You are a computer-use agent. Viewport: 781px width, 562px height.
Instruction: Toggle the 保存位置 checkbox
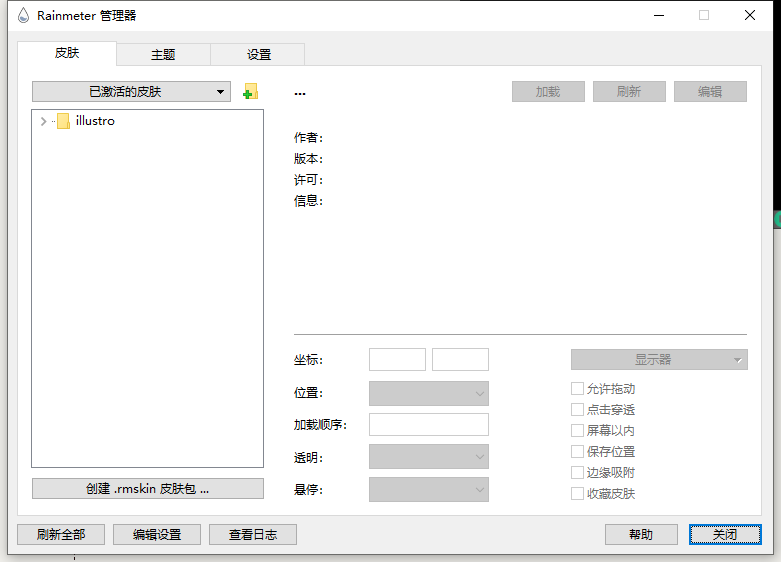click(577, 451)
